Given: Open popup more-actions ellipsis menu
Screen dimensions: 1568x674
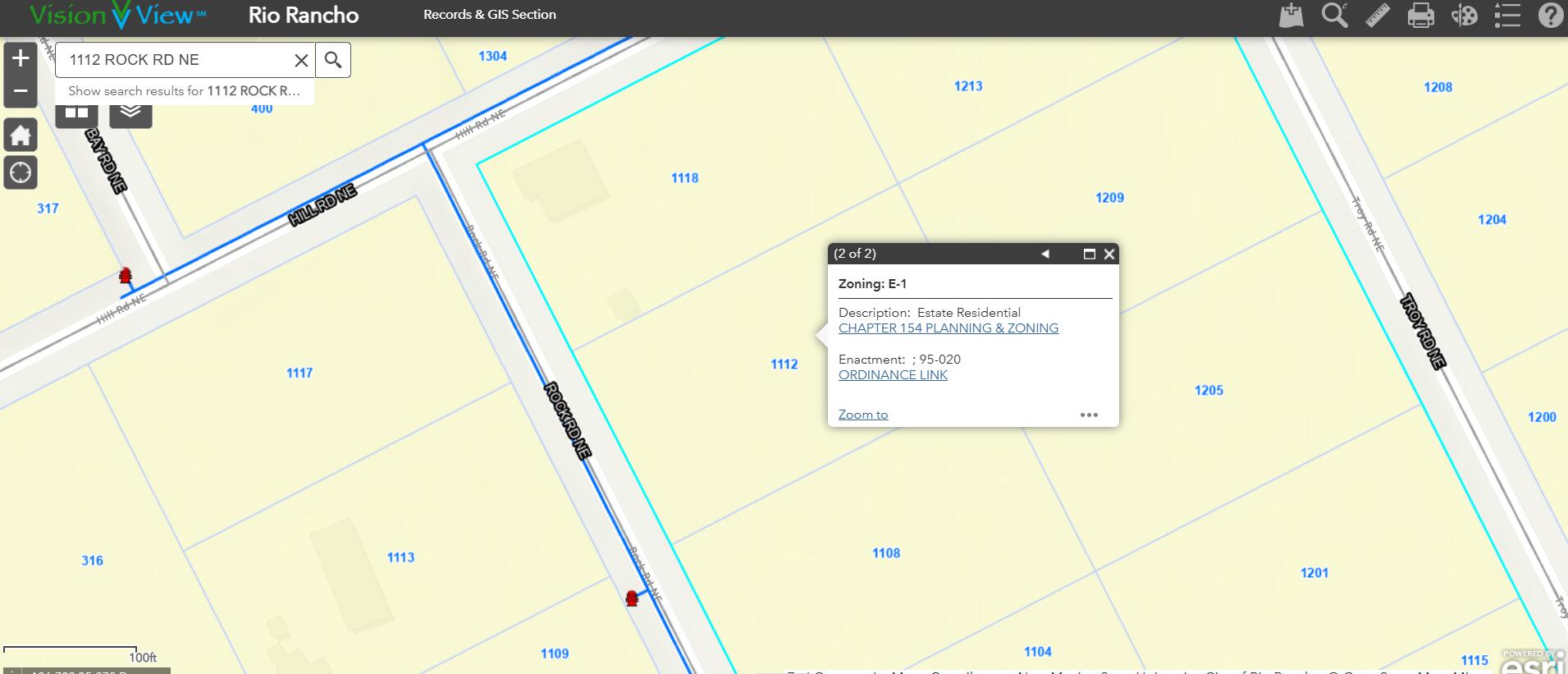Looking at the screenshot, I should tap(1089, 415).
